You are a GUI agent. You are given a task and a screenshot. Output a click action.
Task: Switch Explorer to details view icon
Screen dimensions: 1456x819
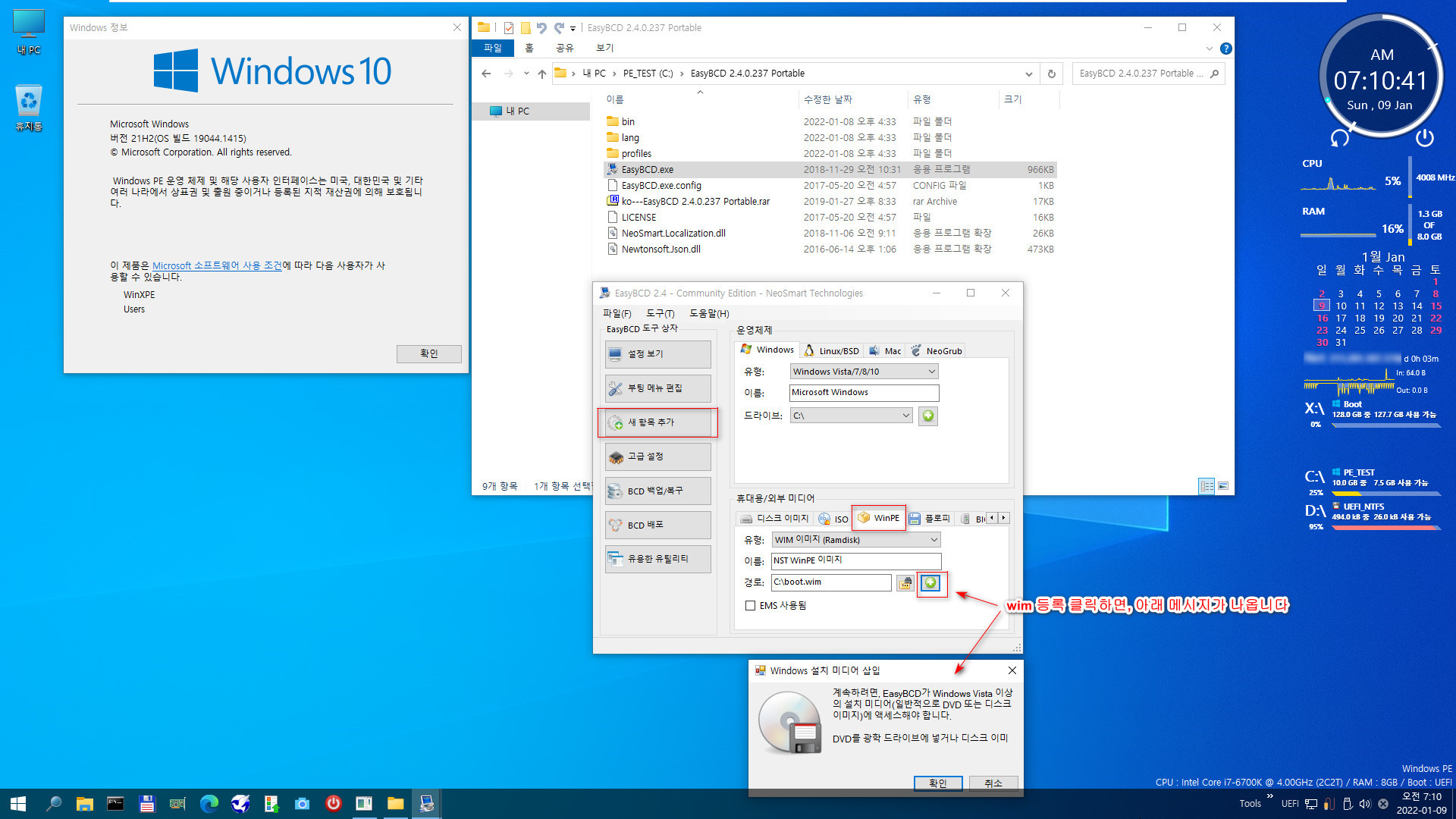tap(1207, 486)
